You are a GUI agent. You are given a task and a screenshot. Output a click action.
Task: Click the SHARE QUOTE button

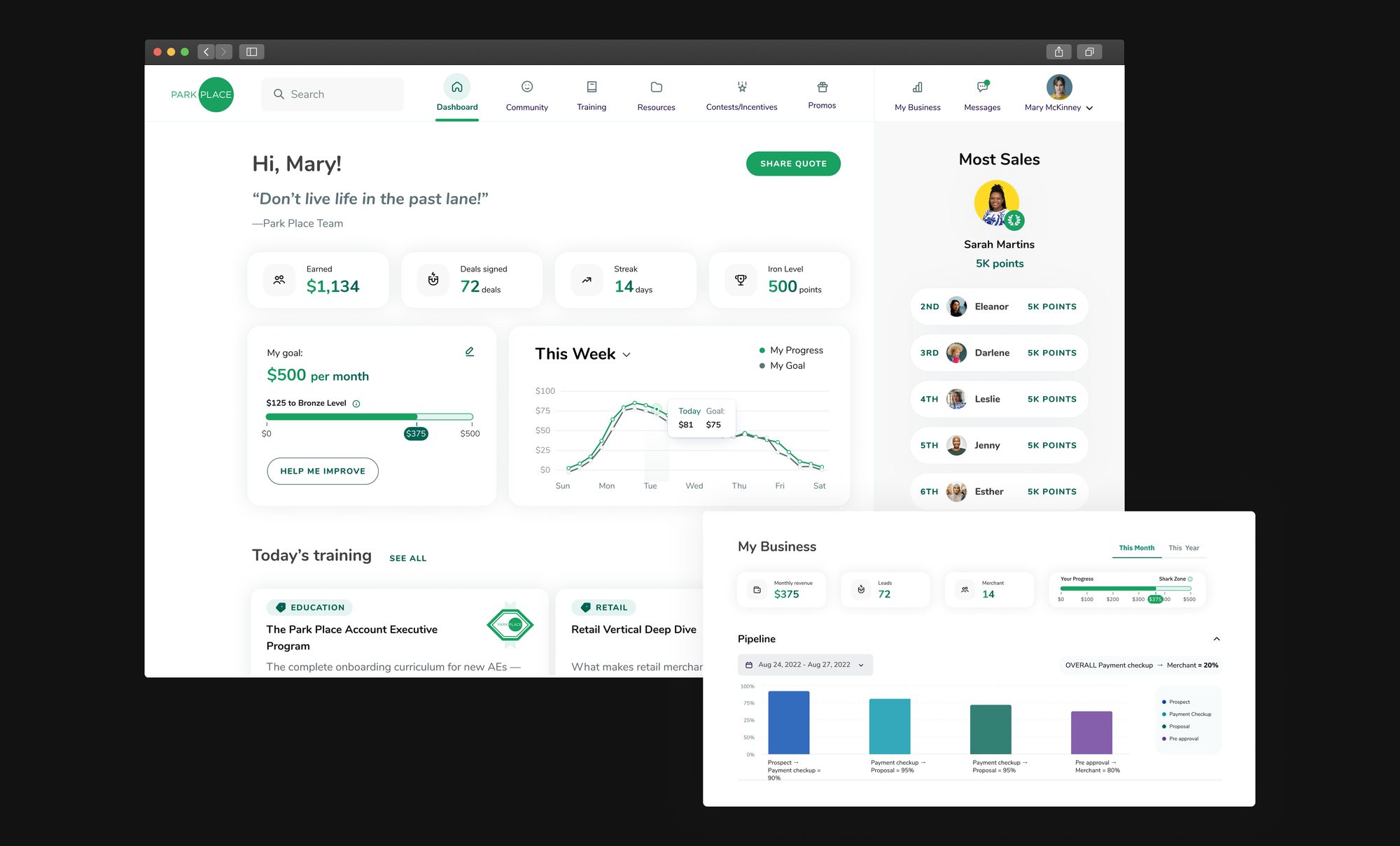click(793, 164)
